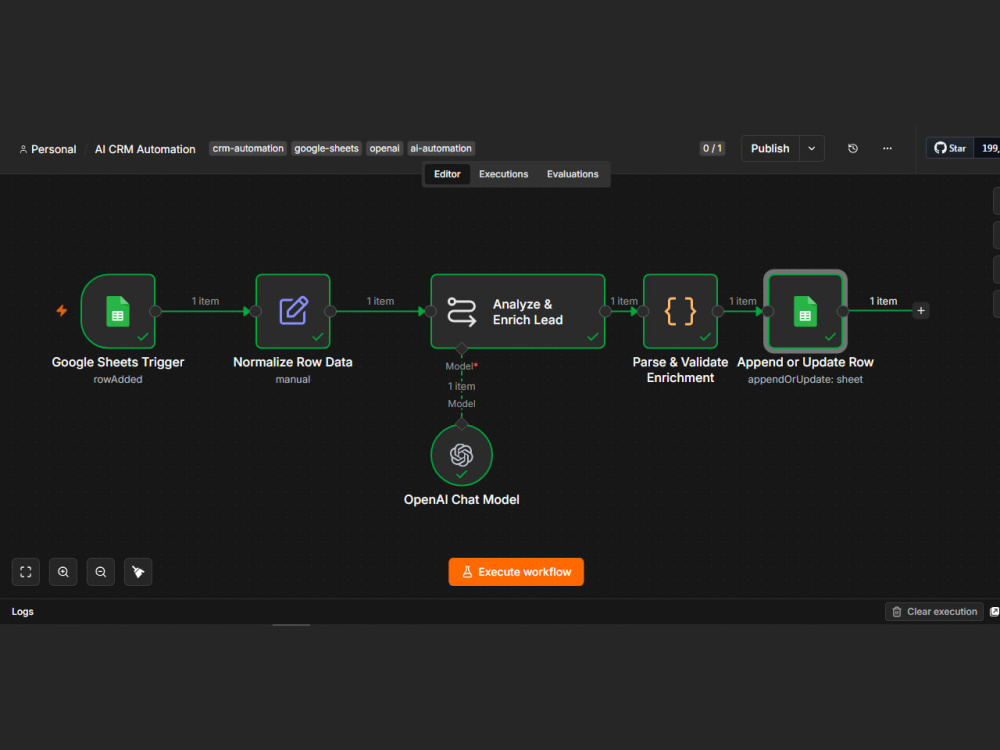Click the openai tag
This screenshot has width=1000, height=750.
385,149
